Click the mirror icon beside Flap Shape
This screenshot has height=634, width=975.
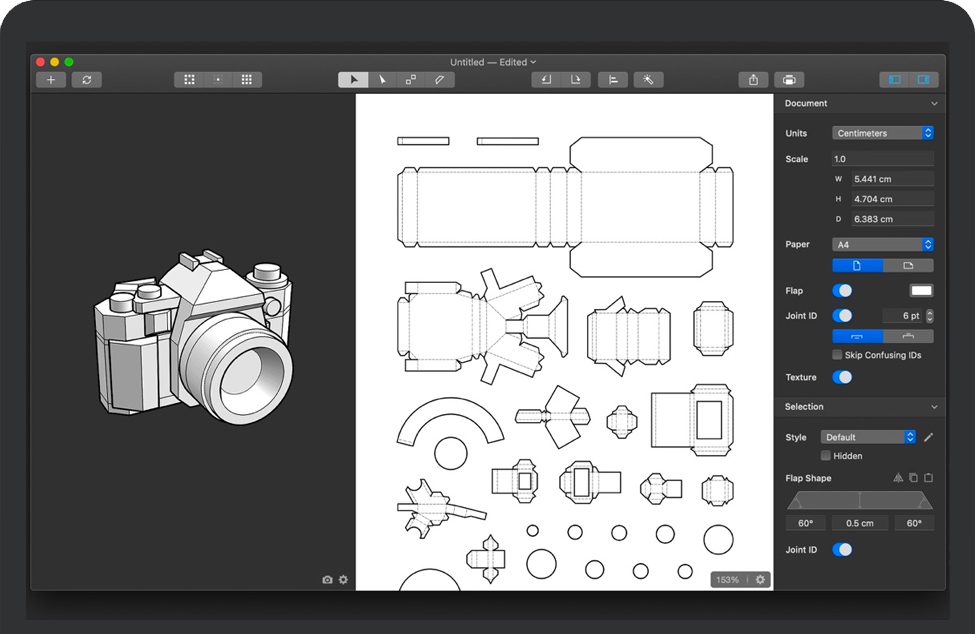coord(897,478)
